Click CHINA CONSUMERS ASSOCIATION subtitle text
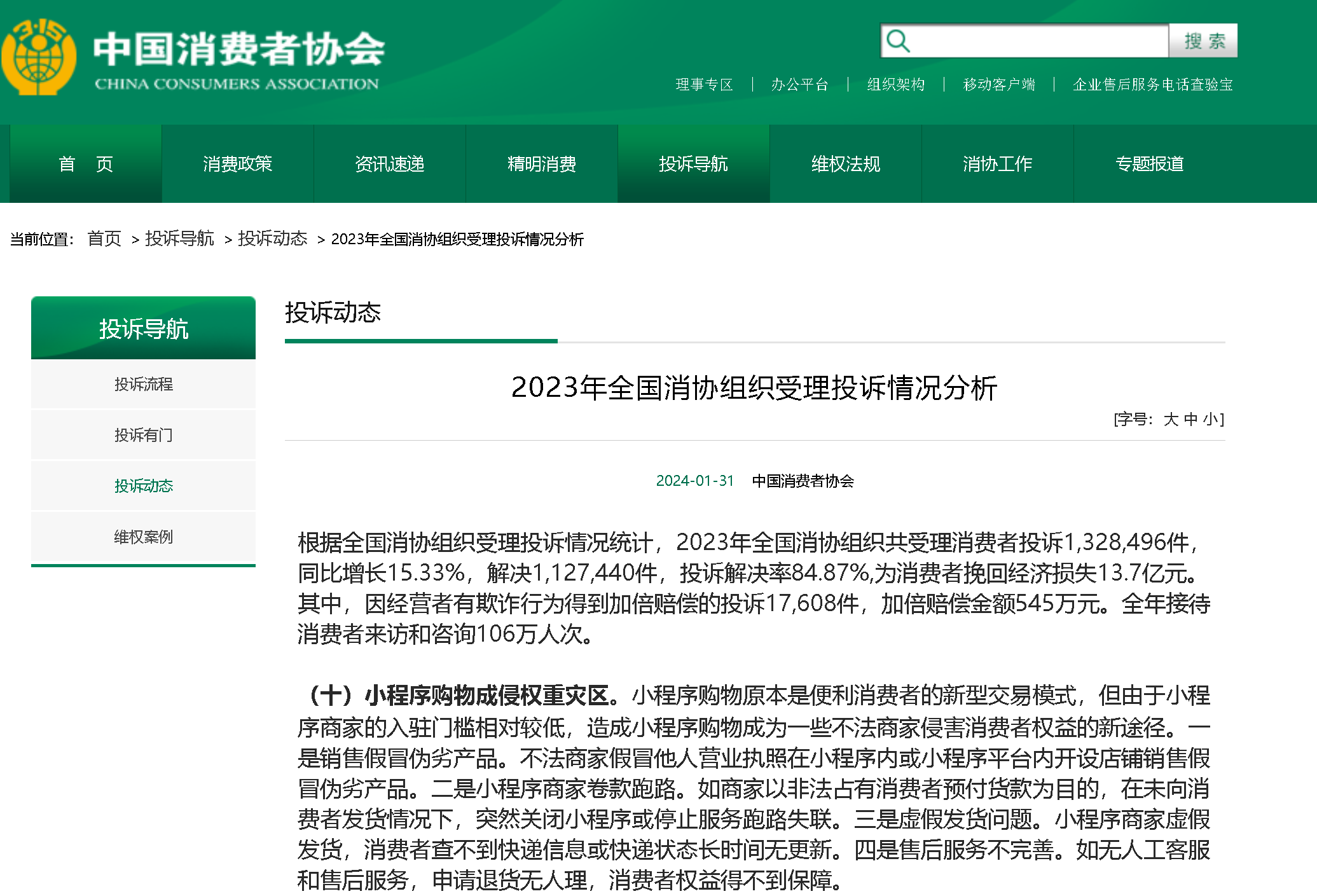The width and height of the screenshot is (1317, 896). [237, 84]
